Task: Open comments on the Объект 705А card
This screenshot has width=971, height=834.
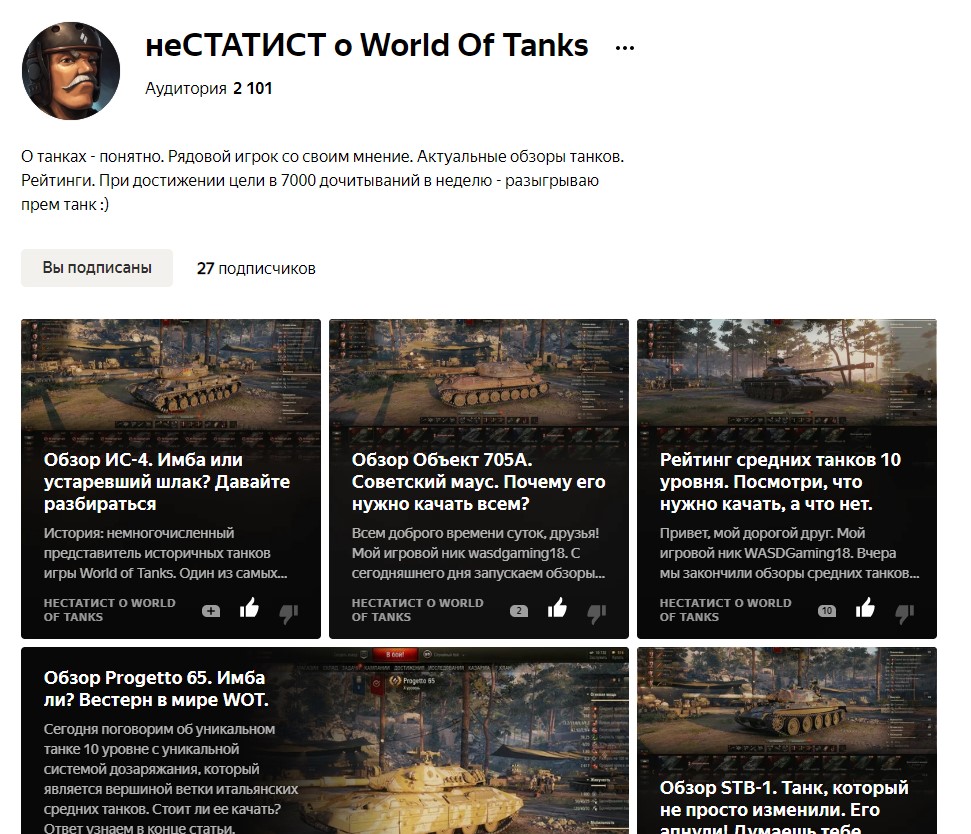Action: 519,611
